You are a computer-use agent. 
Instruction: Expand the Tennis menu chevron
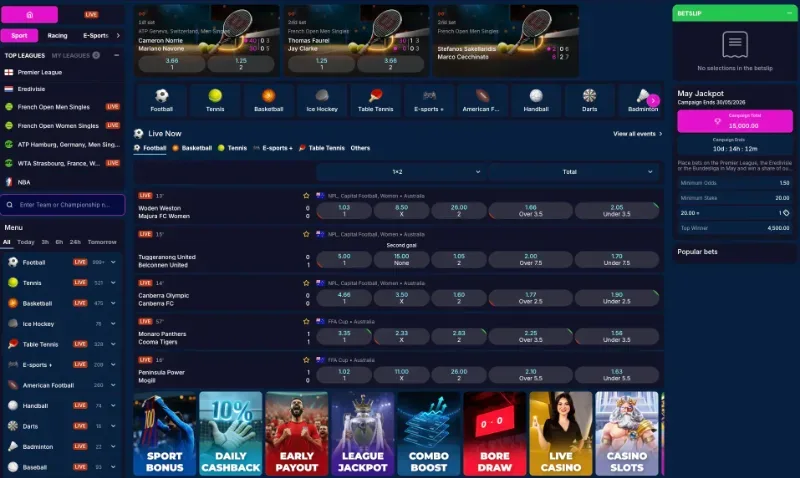pos(113,283)
